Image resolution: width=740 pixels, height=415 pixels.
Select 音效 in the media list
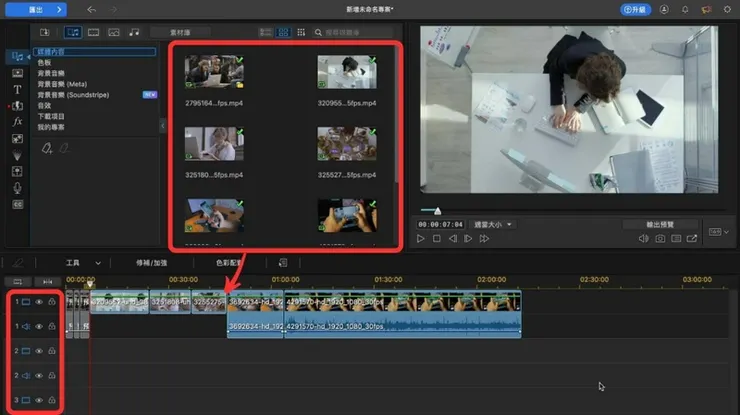pyautogui.click(x=44, y=105)
